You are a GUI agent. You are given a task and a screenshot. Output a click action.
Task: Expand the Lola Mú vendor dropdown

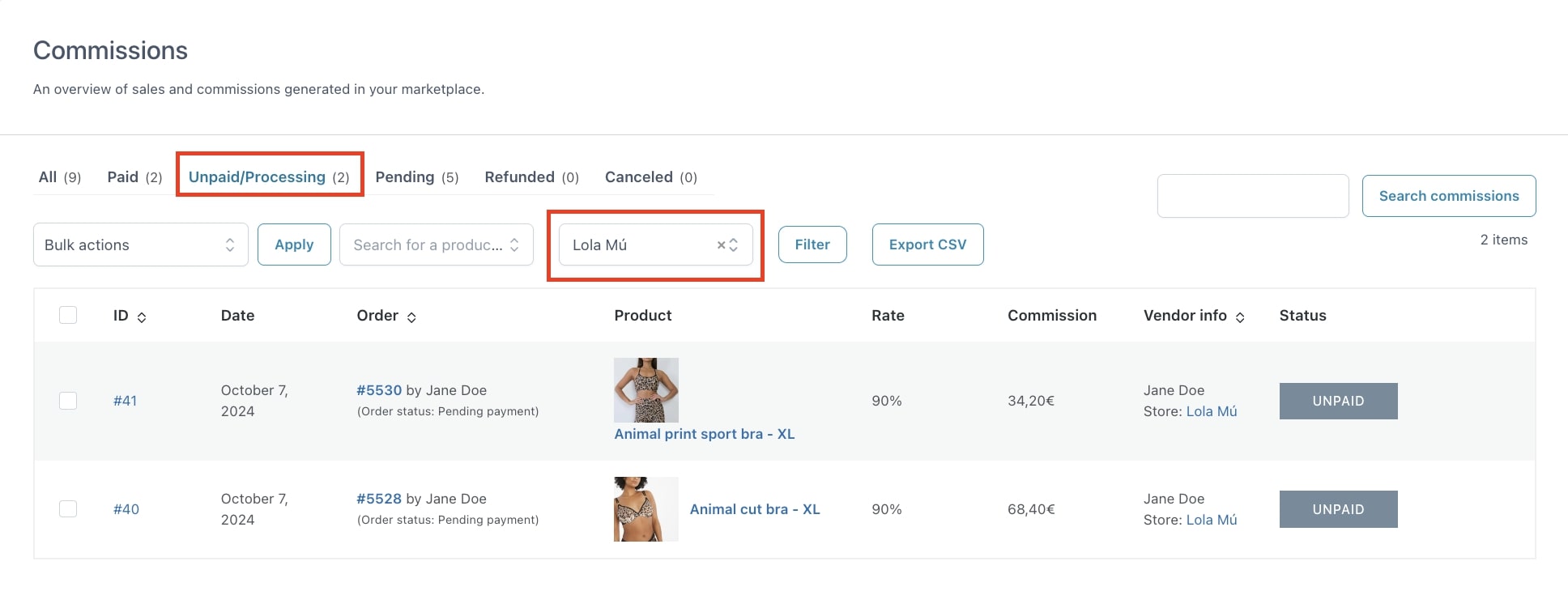pyautogui.click(x=734, y=244)
